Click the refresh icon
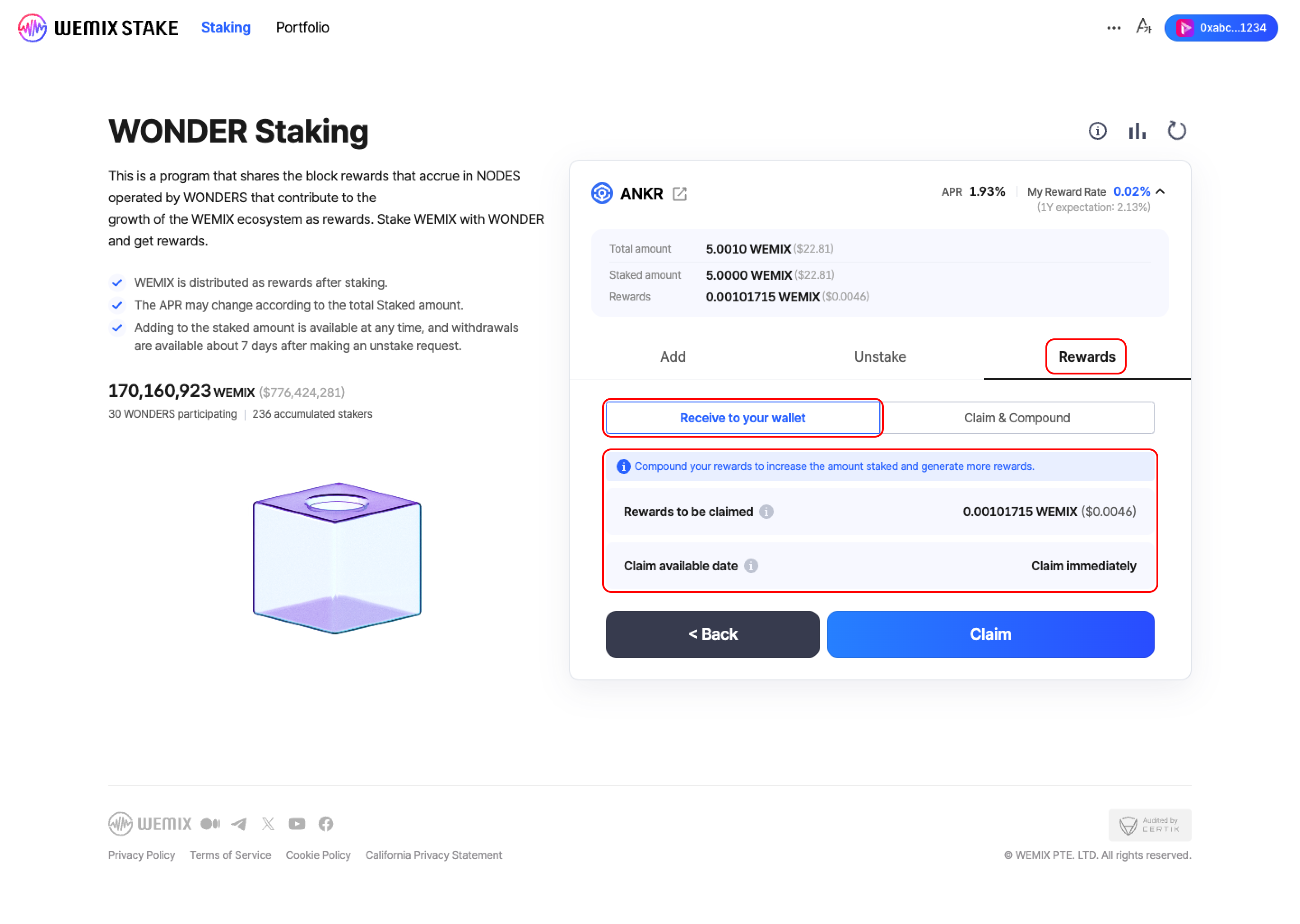 tap(1176, 131)
